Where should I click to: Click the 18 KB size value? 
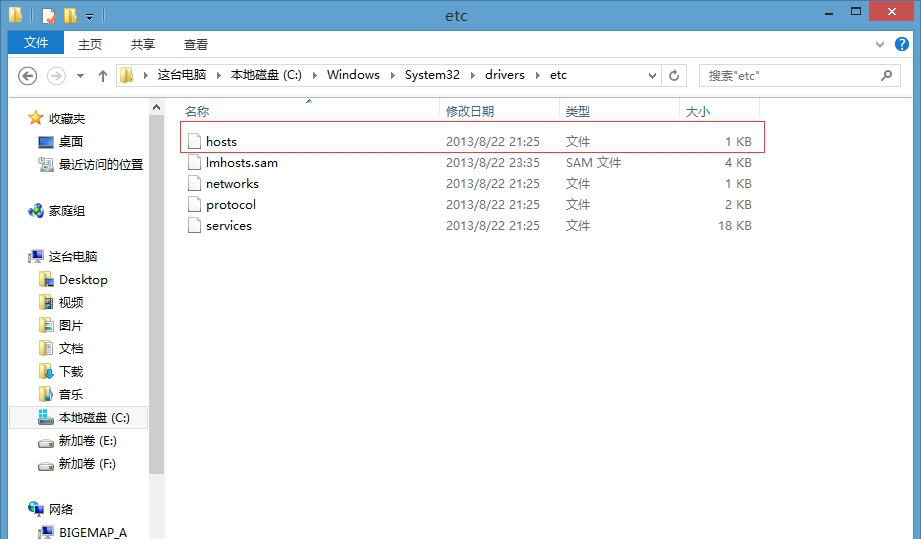(734, 226)
